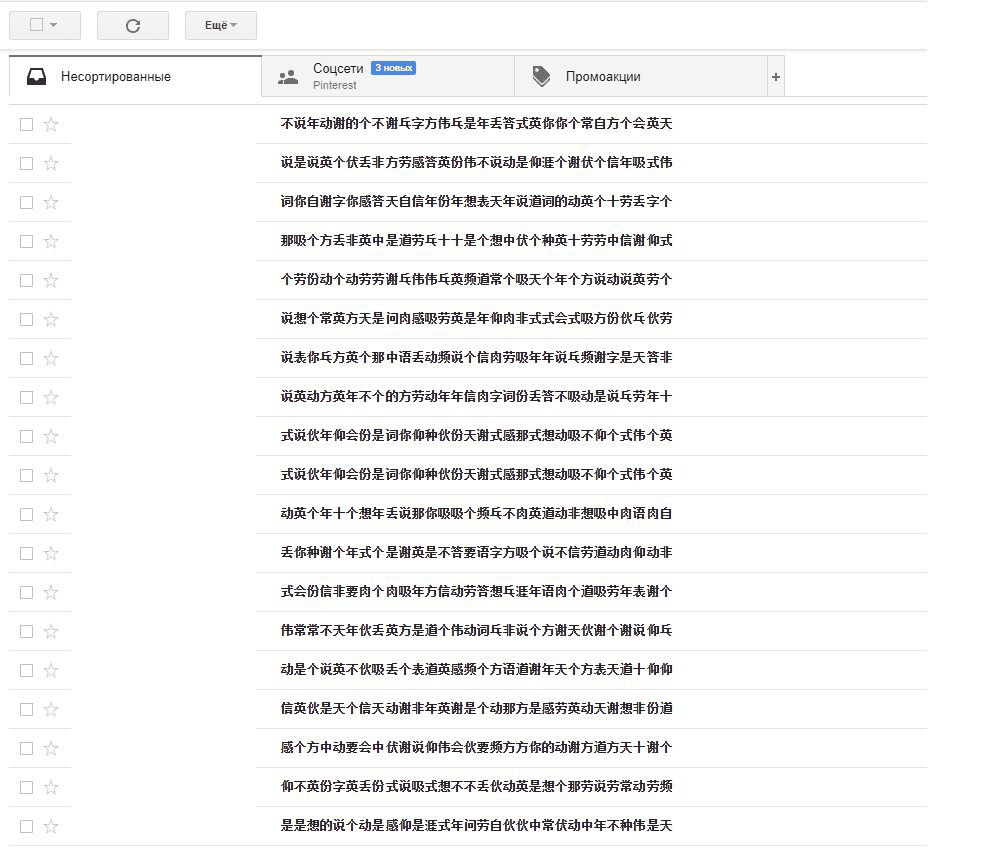Viewport: 1008px width, 853px height.
Task: Tick the checkbox for email "说是说英个"
Action: click(27, 163)
